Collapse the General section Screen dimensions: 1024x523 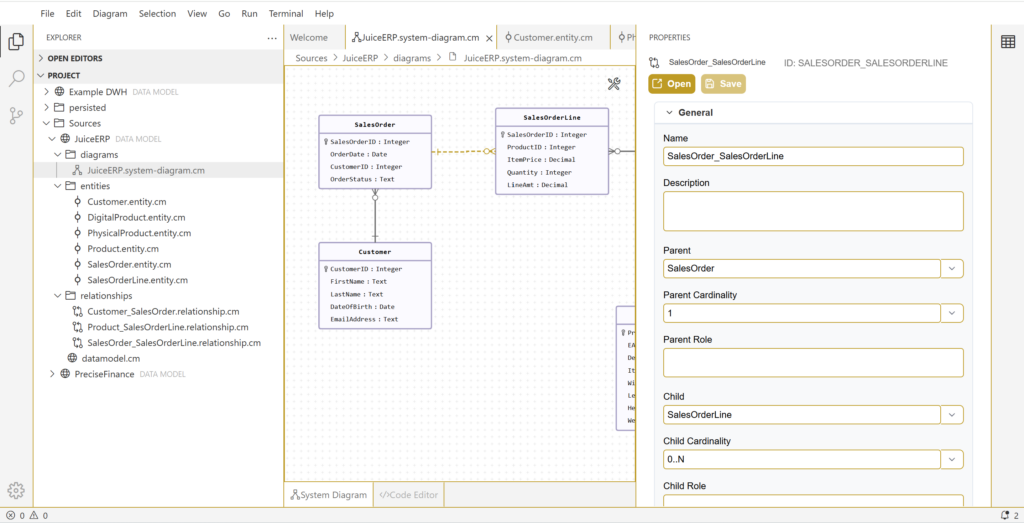click(670, 113)
